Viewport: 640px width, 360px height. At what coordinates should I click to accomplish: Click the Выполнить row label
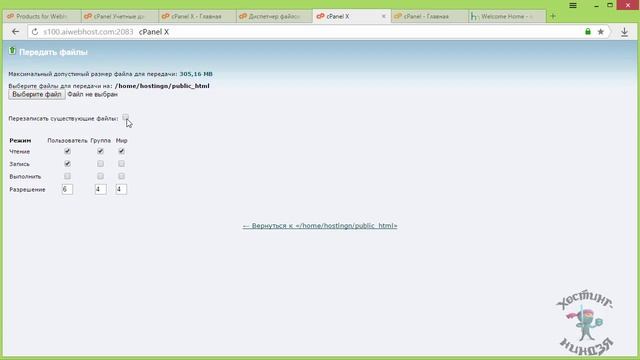pos(25,177)
